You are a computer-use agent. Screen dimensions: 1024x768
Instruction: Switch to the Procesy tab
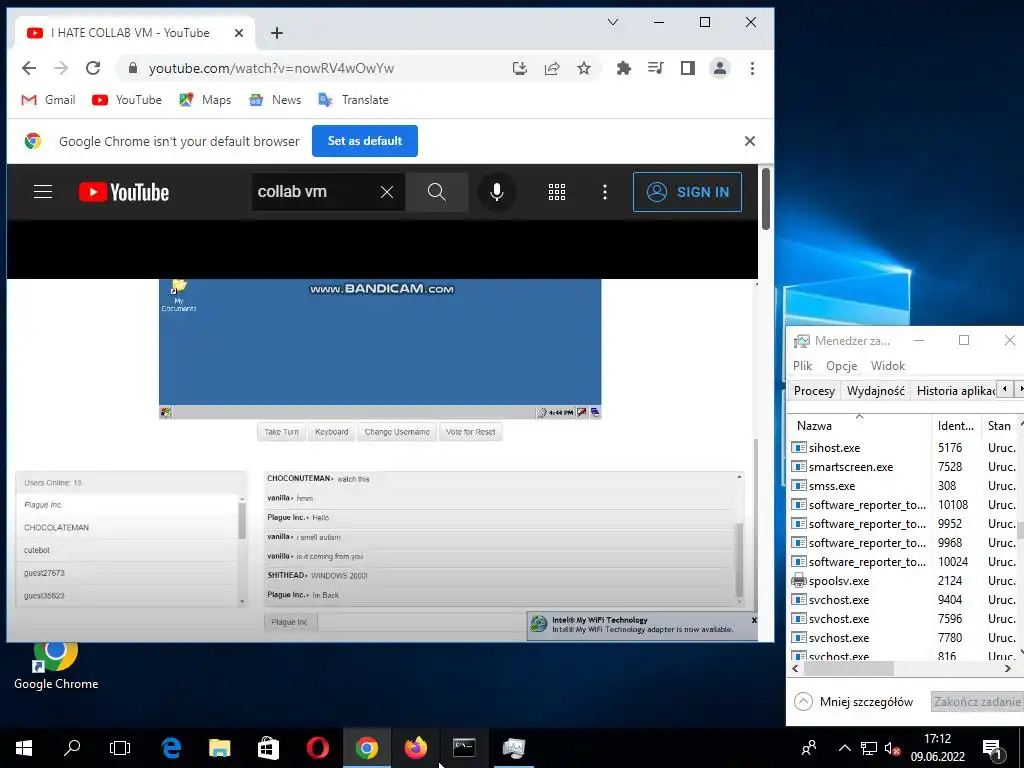click(x=814, y=391)
